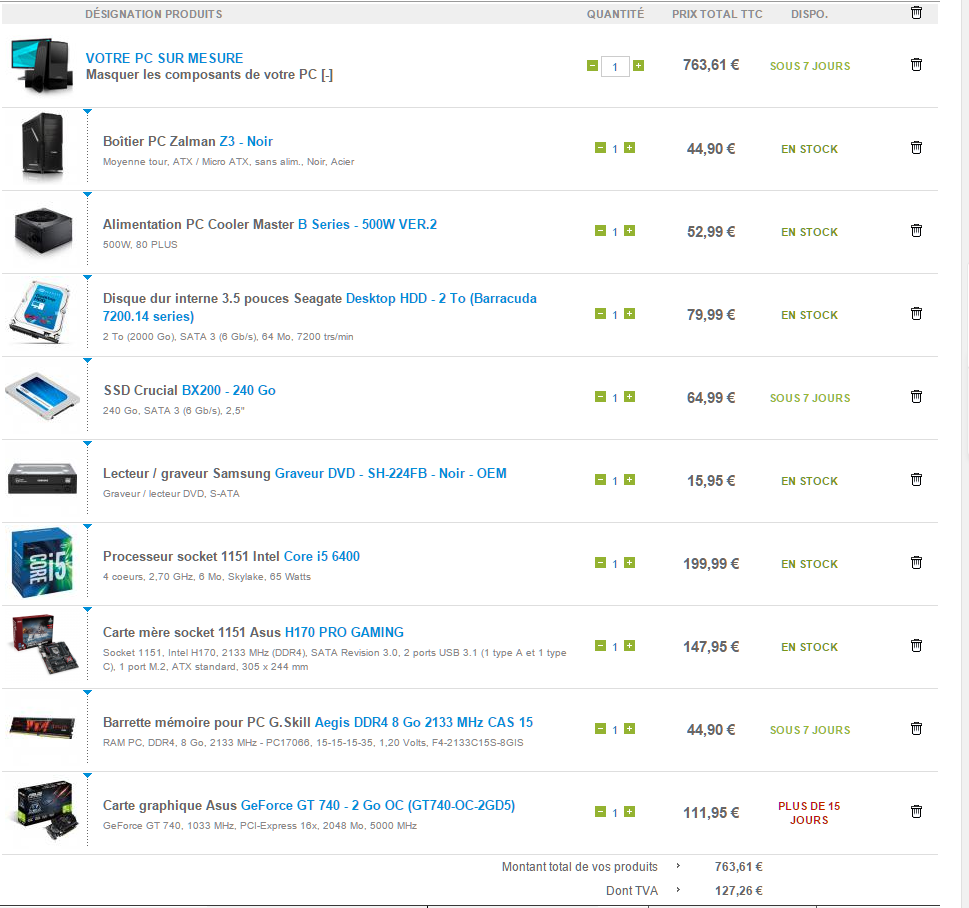Collapse components via Masquer les composants
The height and width of the screenshot is (908, 969).
[x=209, y=75]
